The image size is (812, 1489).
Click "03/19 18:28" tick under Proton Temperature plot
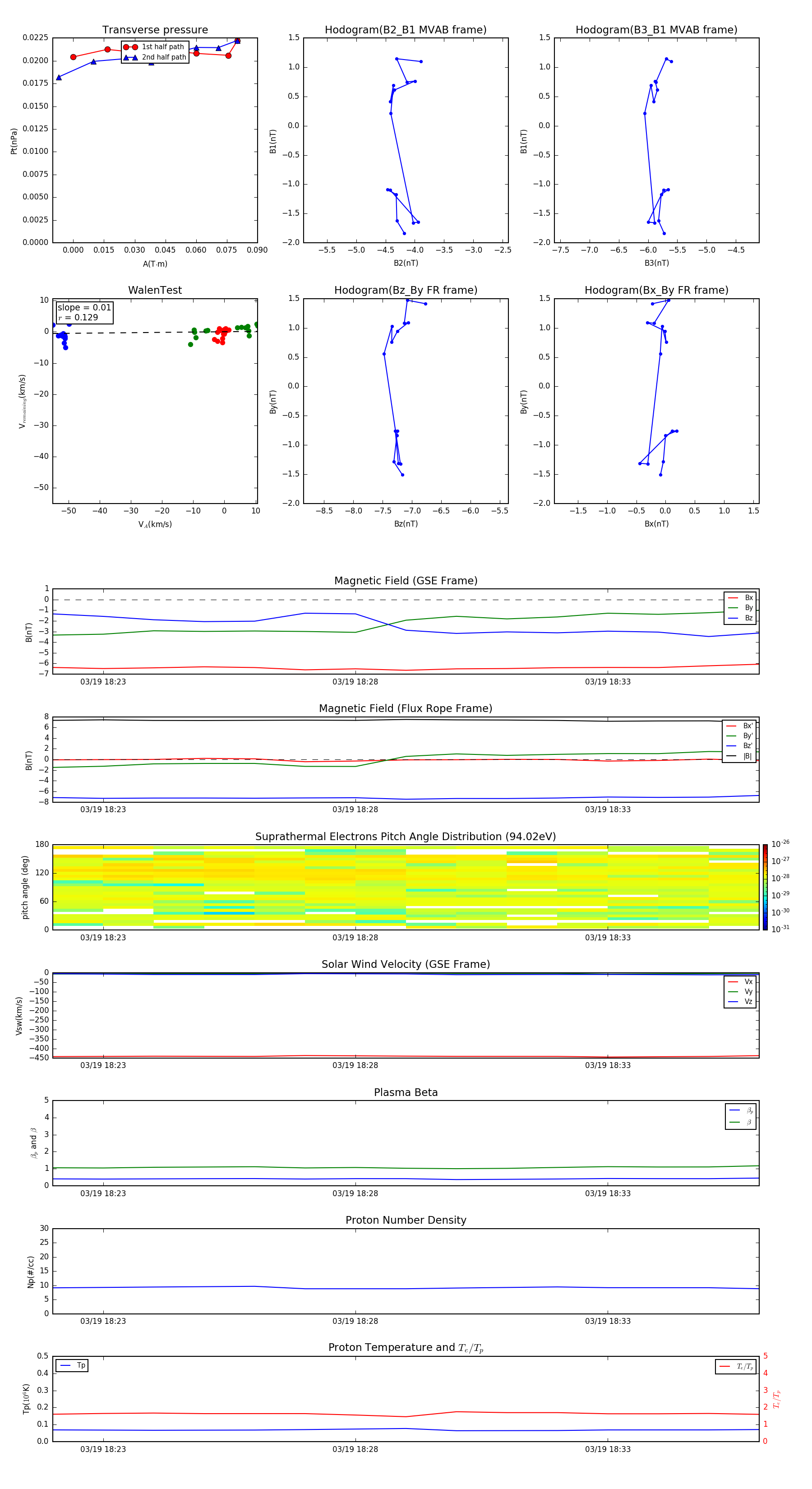click(355, 1449)
